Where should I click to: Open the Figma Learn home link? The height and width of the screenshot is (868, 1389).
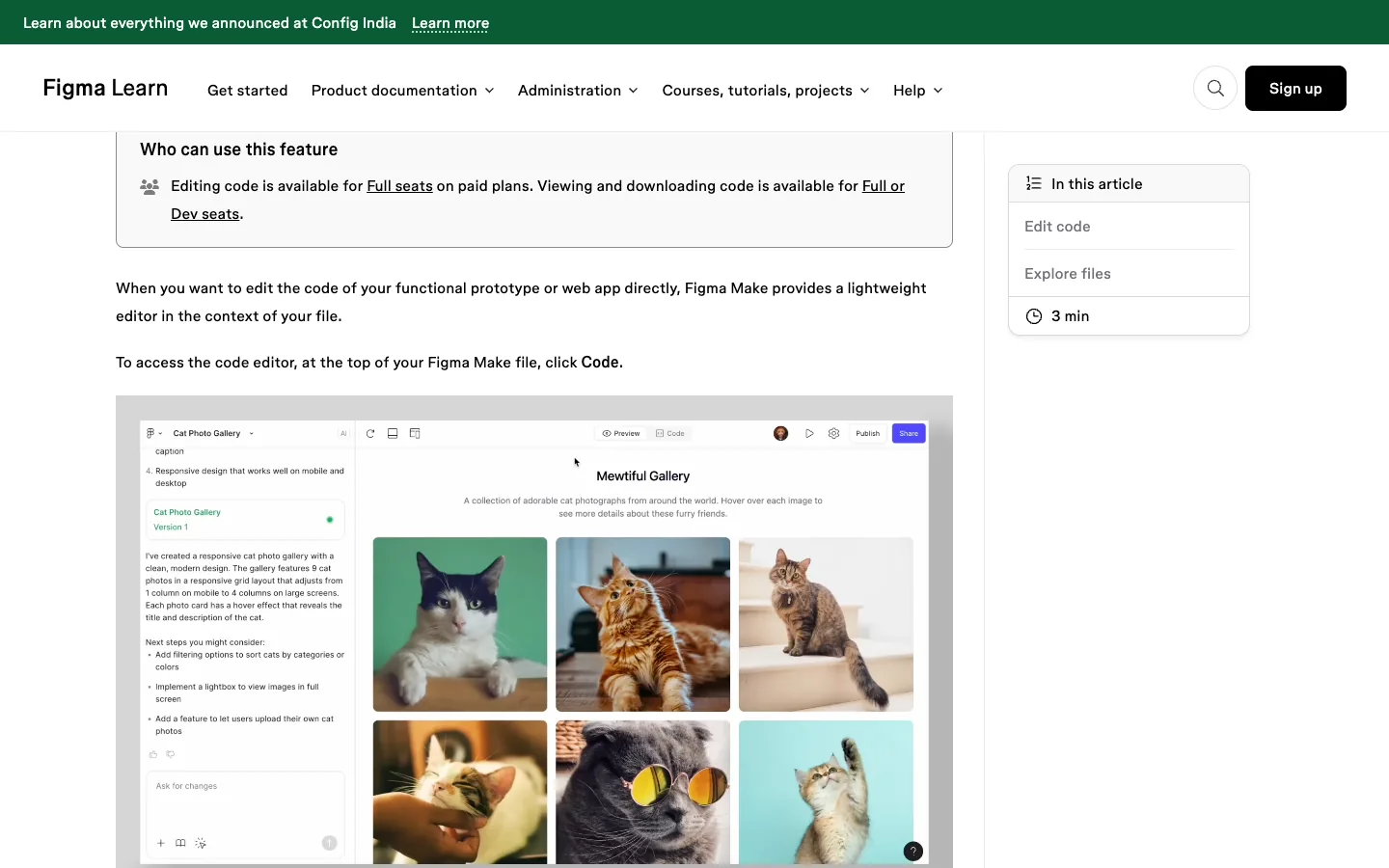[105, 89]
